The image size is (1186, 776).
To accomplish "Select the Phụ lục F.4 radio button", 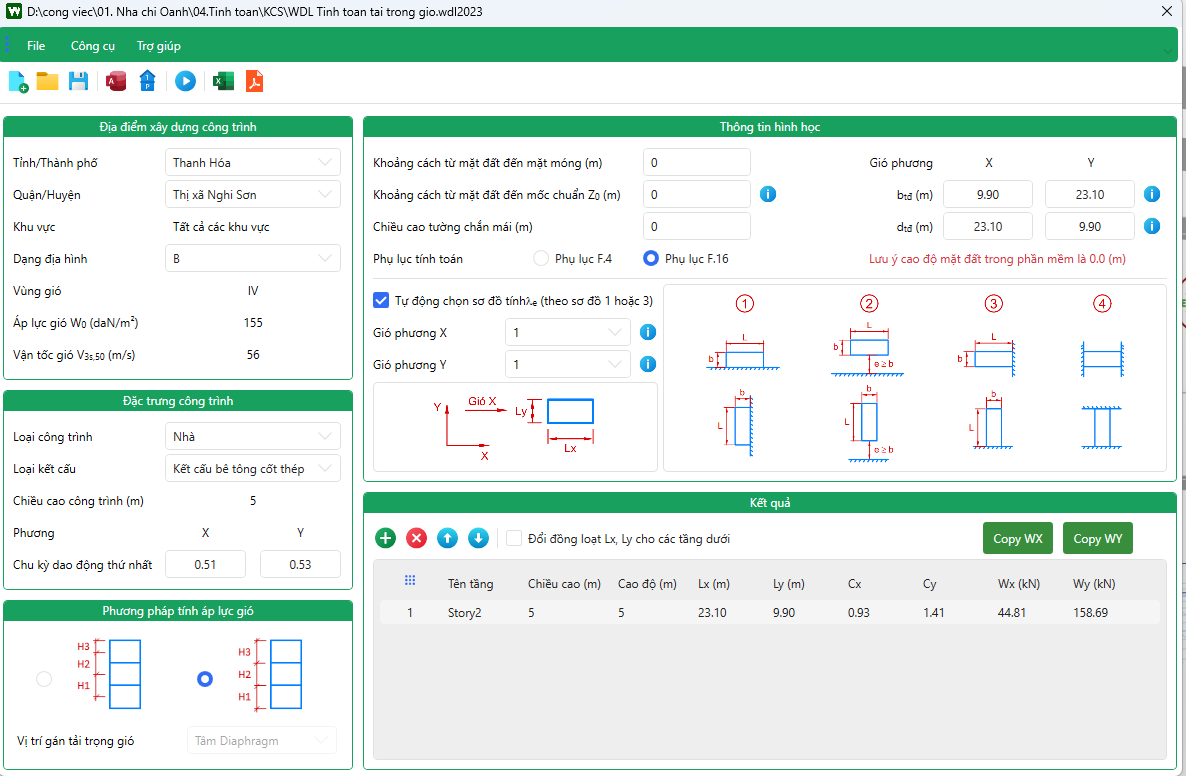I will click(x=541, y=258).
